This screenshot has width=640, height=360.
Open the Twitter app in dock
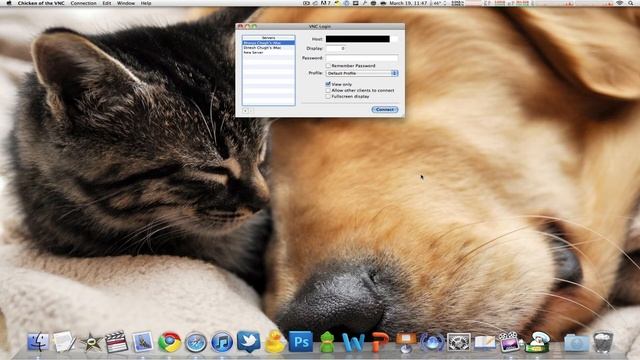click(x=249, y=341)
